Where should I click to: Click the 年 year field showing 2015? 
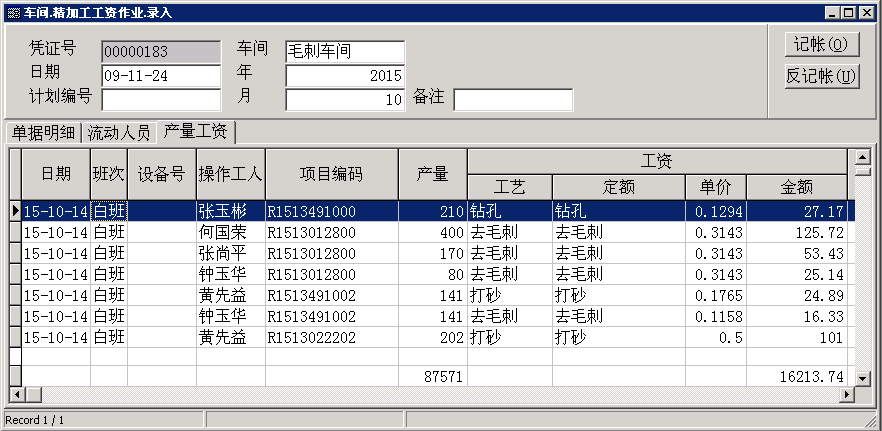pos(344,76)
